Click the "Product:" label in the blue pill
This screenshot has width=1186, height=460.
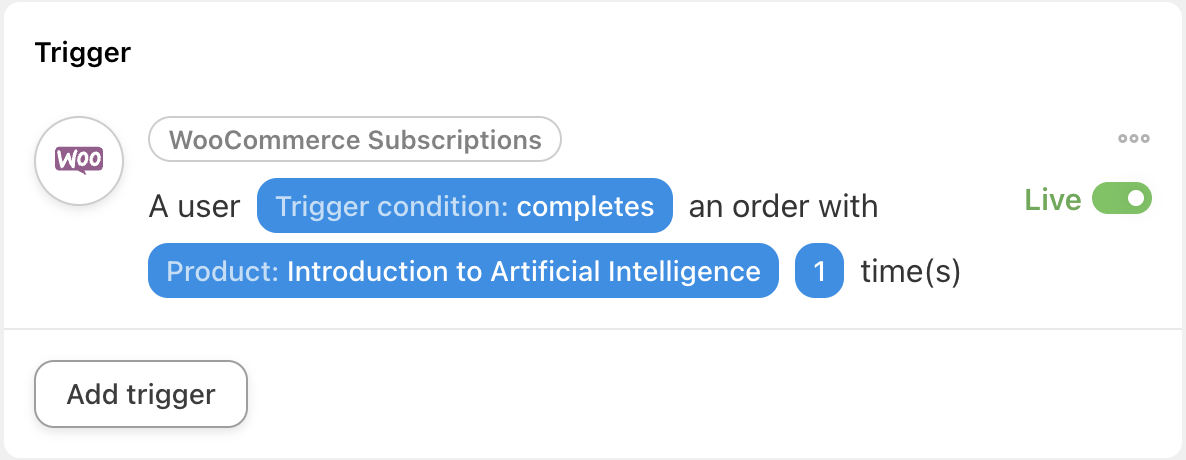click(x=222, y=271)
